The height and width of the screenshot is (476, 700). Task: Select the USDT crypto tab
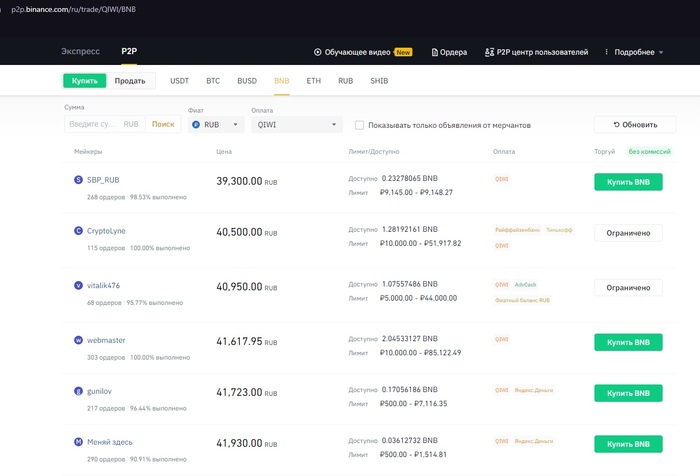179,81
